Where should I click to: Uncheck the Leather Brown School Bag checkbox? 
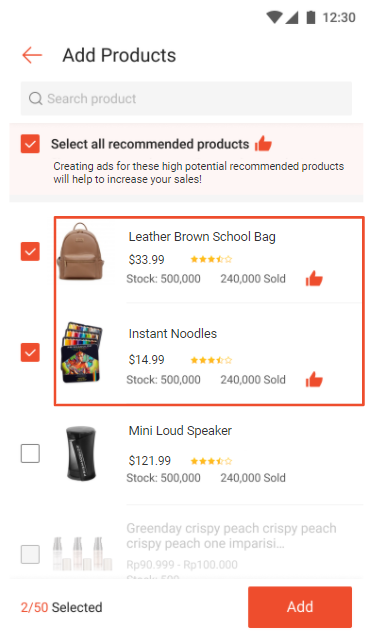tap(30, 251)
